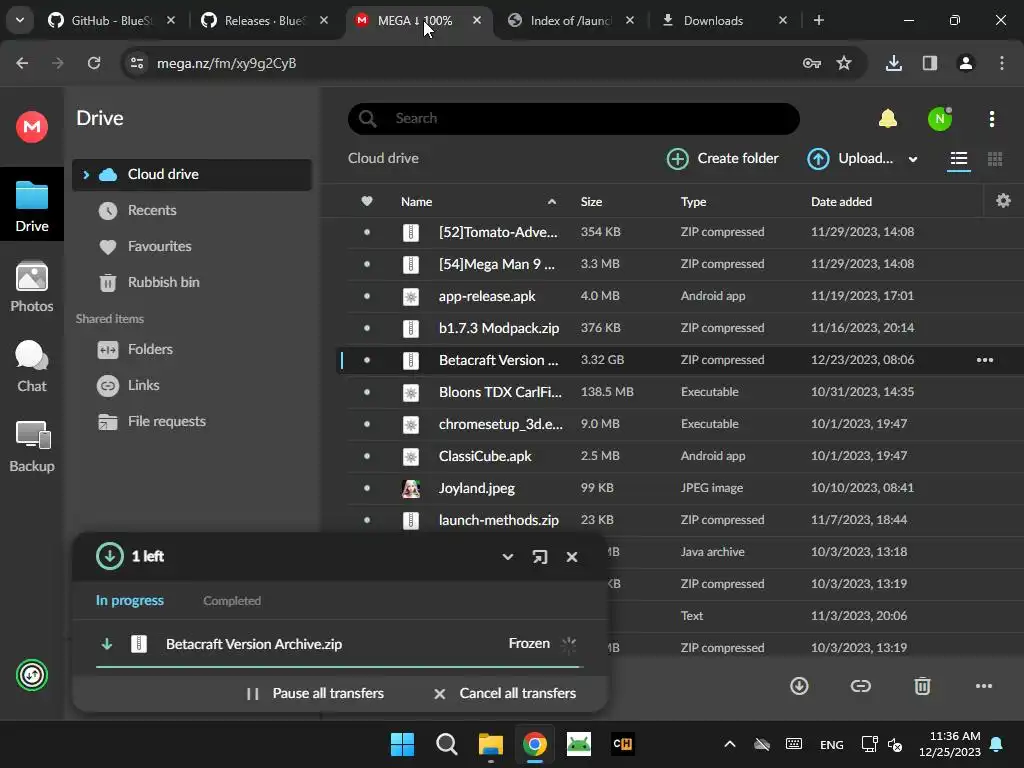Pop out the transfers widget
The image size is (1024, 768).
(539, 557)
